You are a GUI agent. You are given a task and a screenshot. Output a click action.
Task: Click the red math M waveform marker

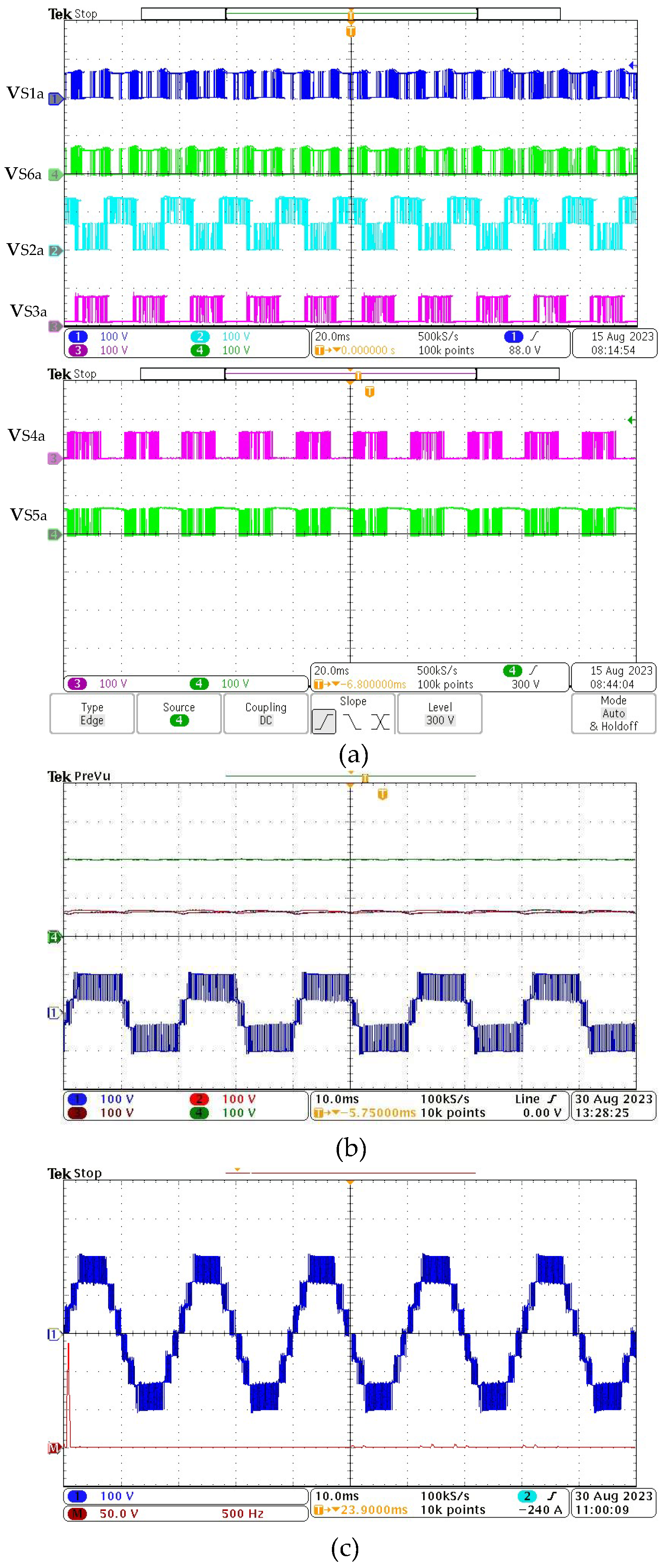pos(54,1448)
